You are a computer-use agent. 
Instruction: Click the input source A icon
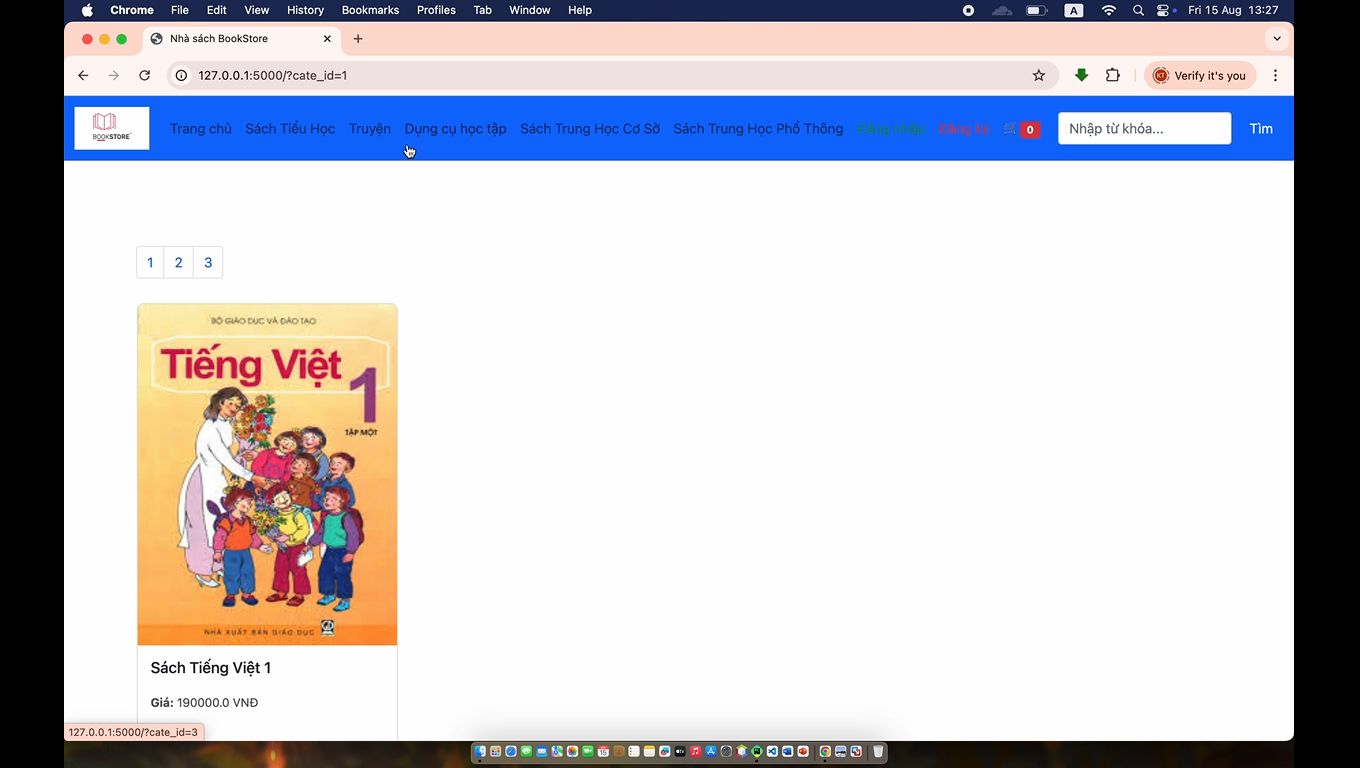click(x=1074, y=10)
